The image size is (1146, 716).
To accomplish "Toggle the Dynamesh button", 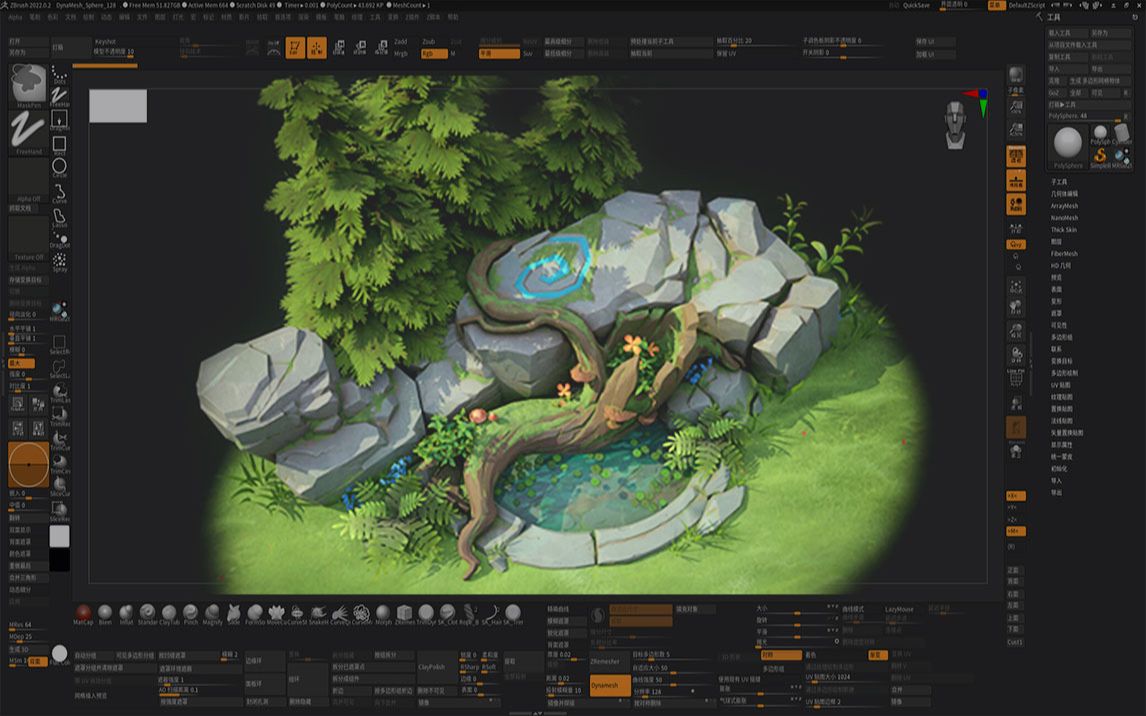I will (x=610, y=685).
